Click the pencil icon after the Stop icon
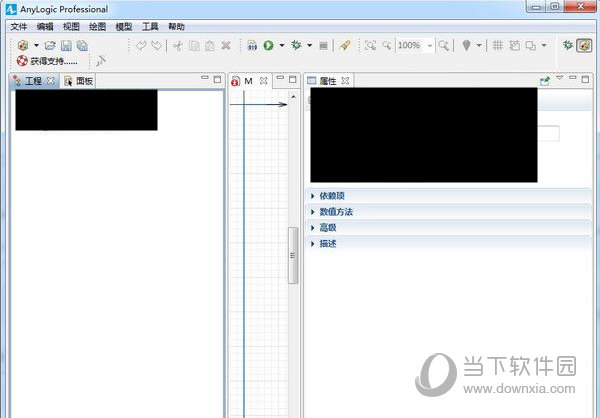The height and width of the screenshot is (418, 600). click(x=345, y=46)
